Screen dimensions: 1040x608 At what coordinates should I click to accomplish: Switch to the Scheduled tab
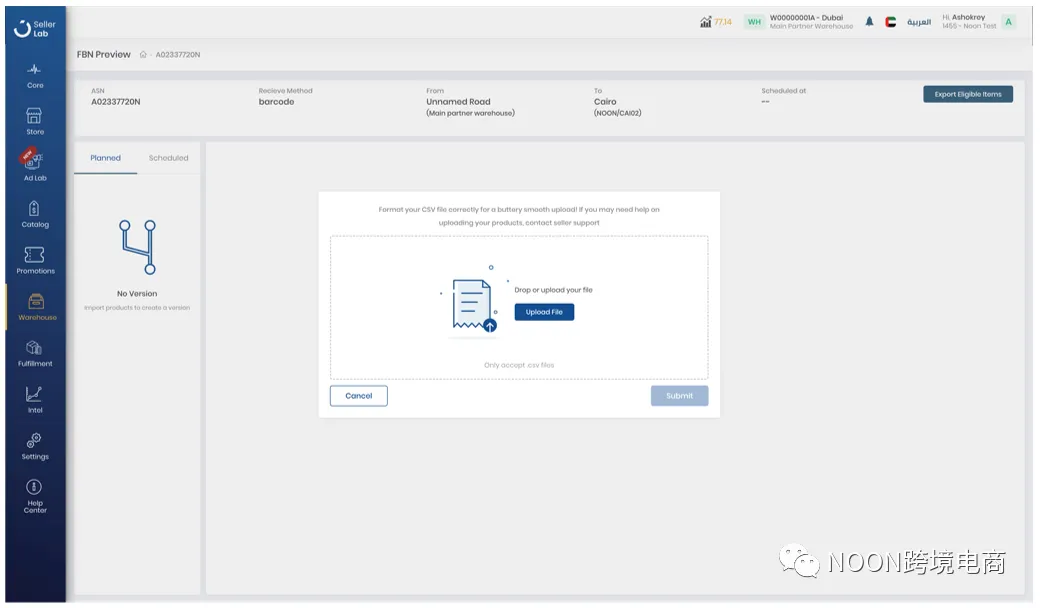168,158
